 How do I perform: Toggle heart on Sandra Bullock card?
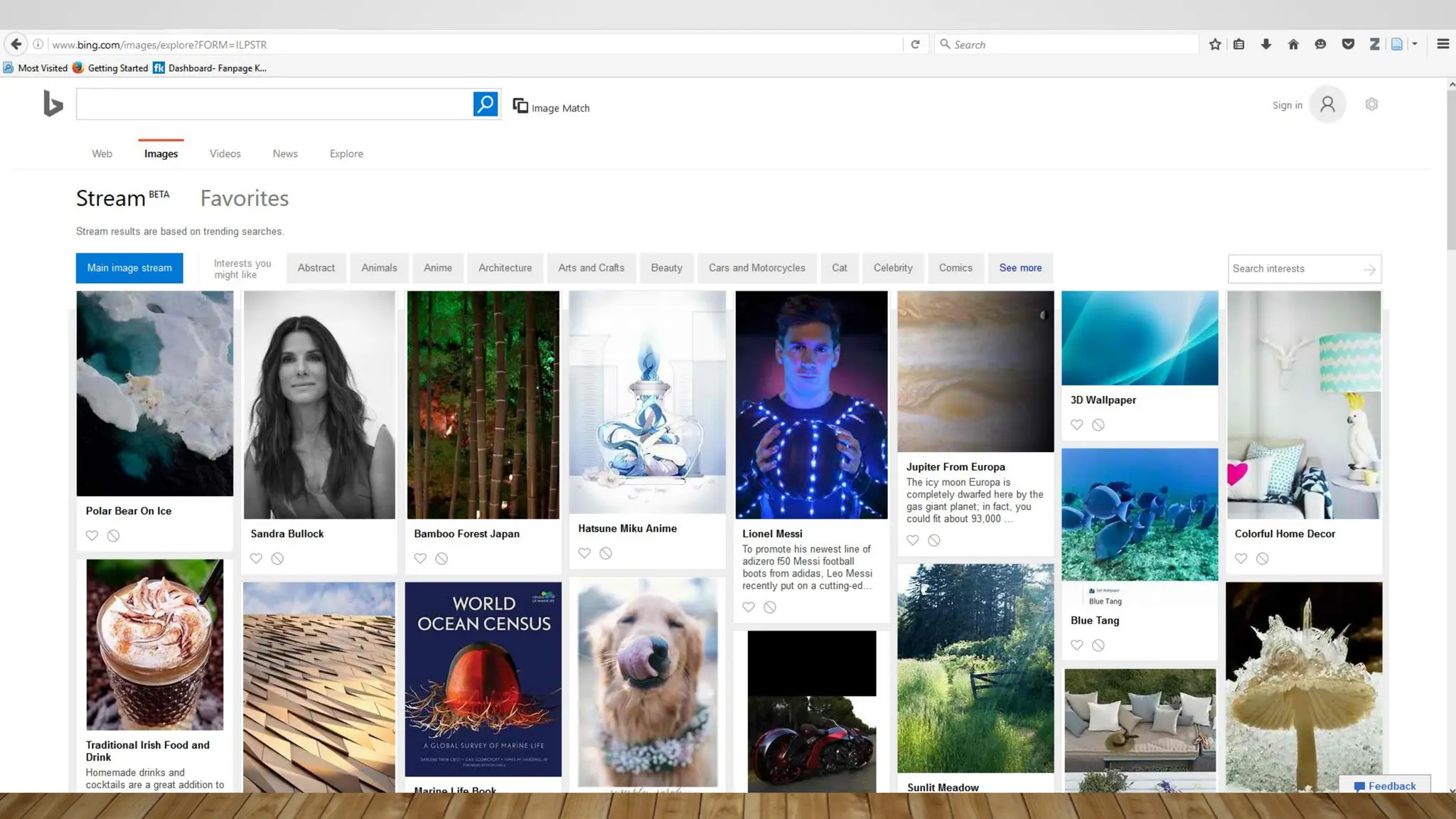coord(256,558)
